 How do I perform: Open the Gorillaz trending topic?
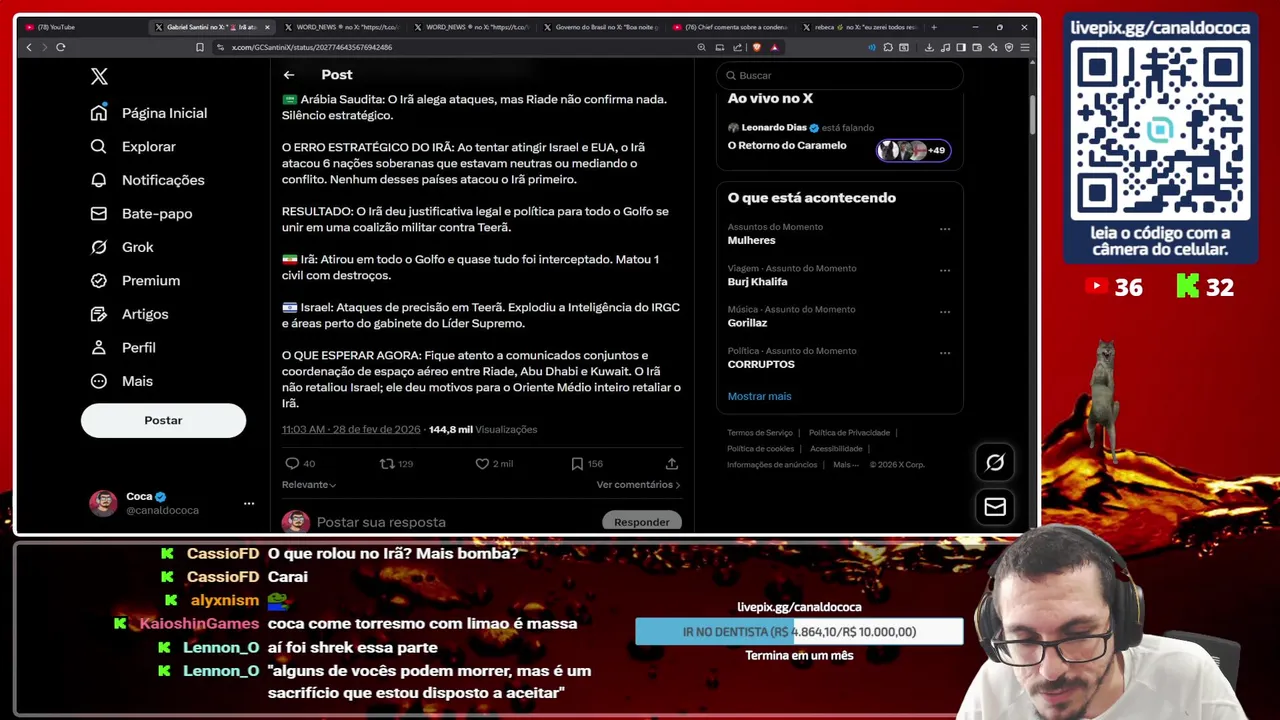[x=747, y=323]
